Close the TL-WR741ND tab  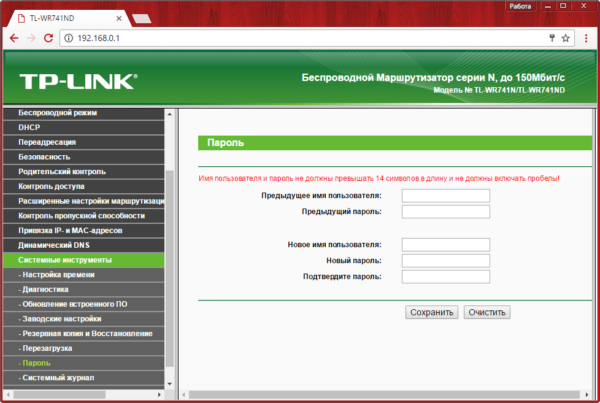[119, 18]
